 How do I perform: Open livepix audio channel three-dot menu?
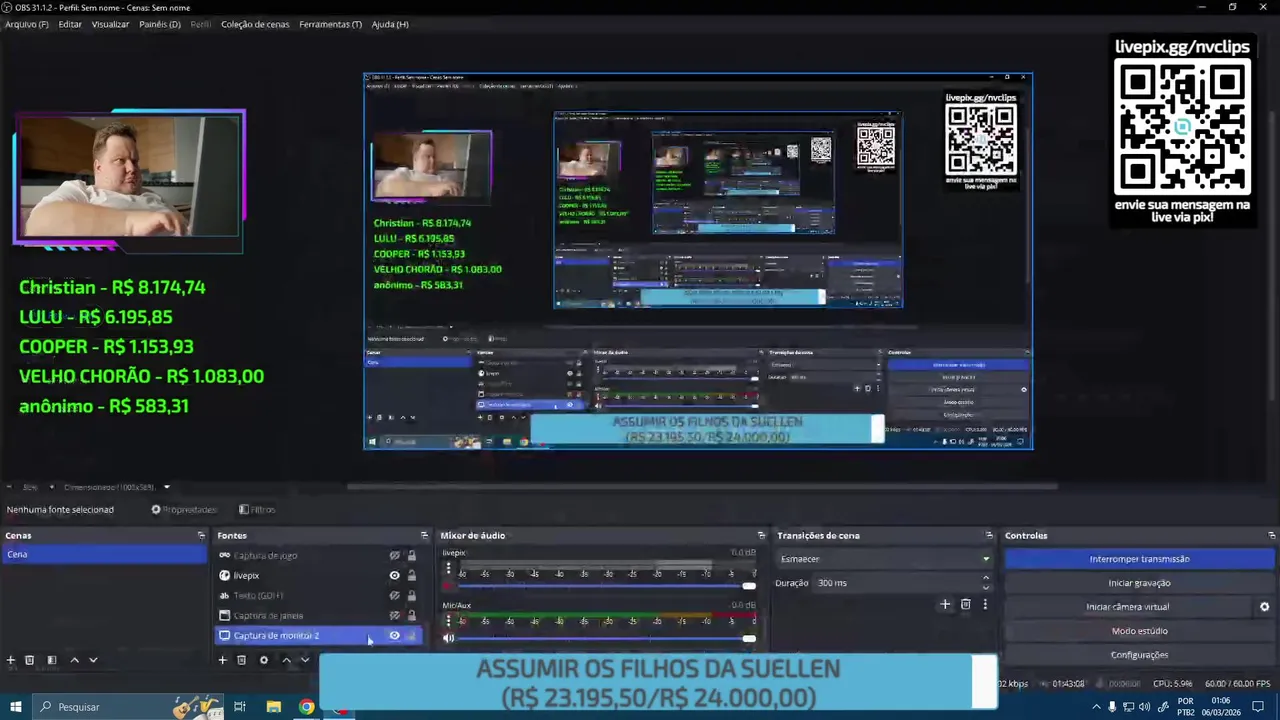[x=448, y=568]
